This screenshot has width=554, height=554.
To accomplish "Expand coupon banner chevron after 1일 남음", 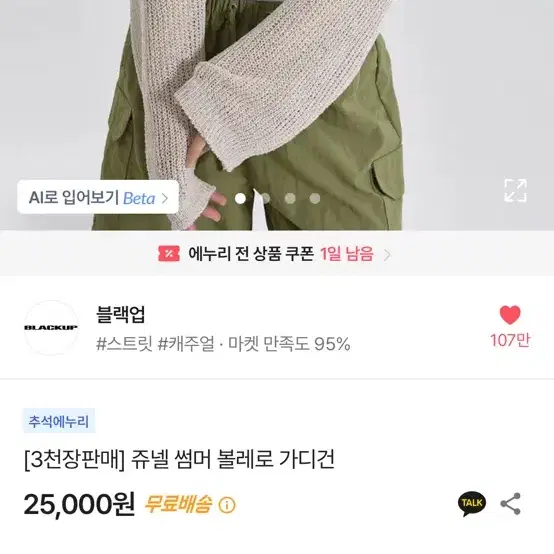I will (387, 254).
